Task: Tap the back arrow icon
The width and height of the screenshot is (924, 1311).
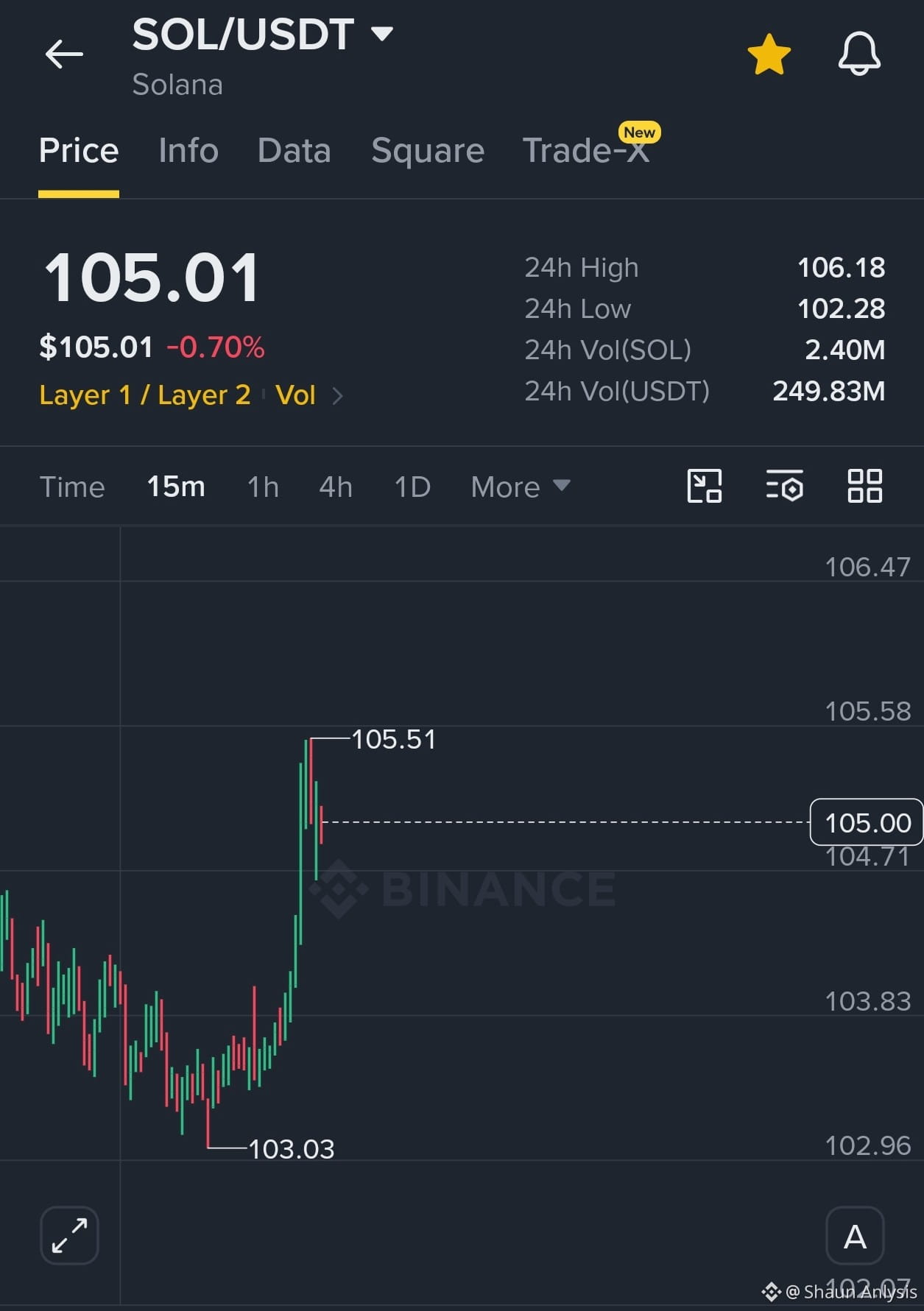Action: tap(64, 54)
